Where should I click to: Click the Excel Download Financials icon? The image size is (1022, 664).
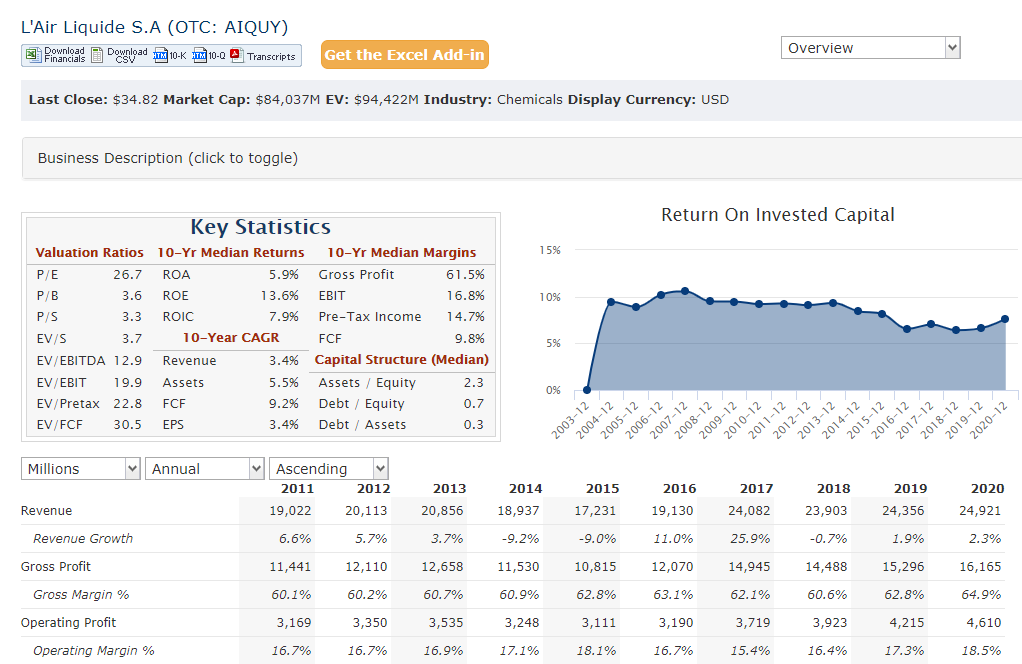click(x=33, y=55)
